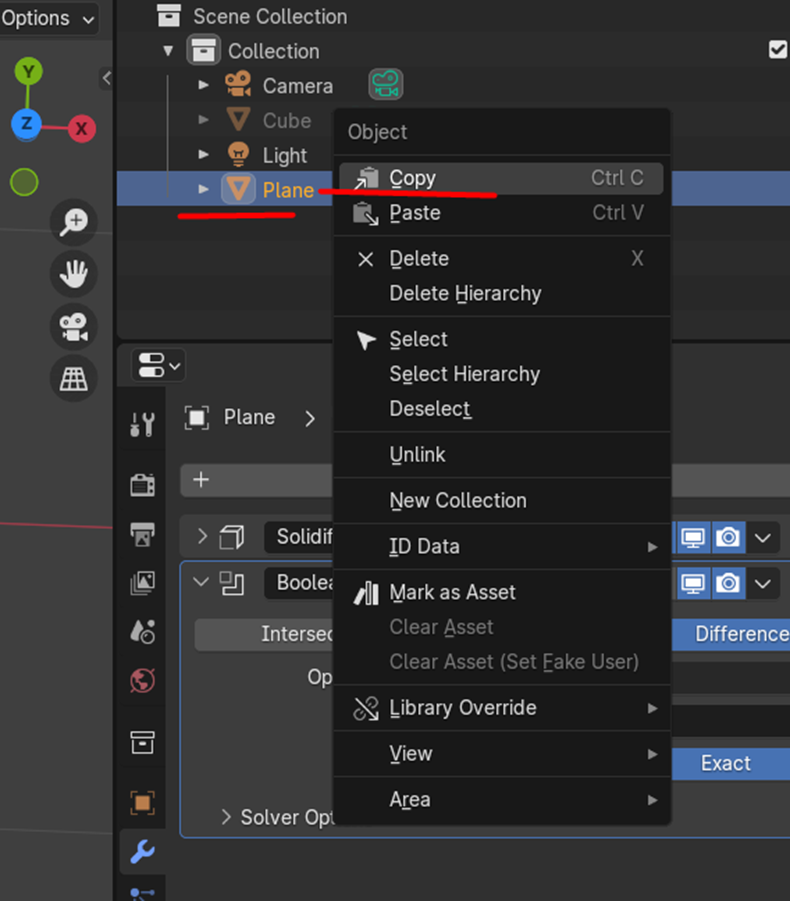Select the Difference boolean operation button
Viewport: 790px width, 901px height.
(740, 634)
